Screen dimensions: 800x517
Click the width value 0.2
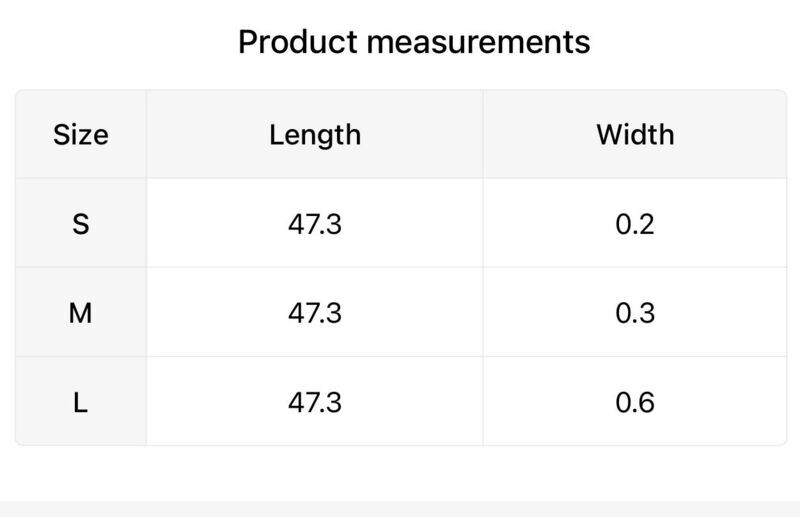pos(635,224)
